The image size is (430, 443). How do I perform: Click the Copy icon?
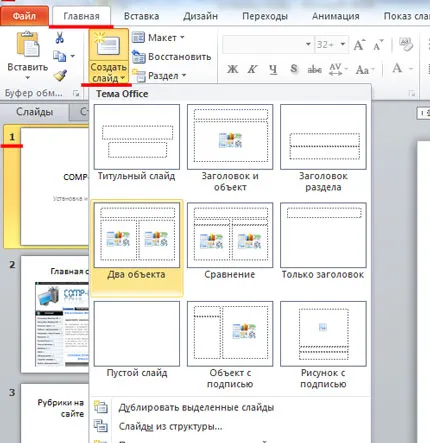point(59,56)
